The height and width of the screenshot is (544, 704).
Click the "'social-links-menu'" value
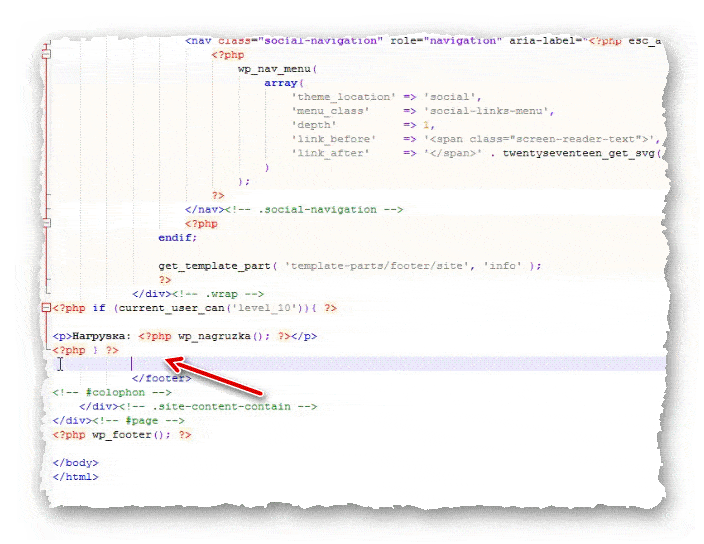489,111
